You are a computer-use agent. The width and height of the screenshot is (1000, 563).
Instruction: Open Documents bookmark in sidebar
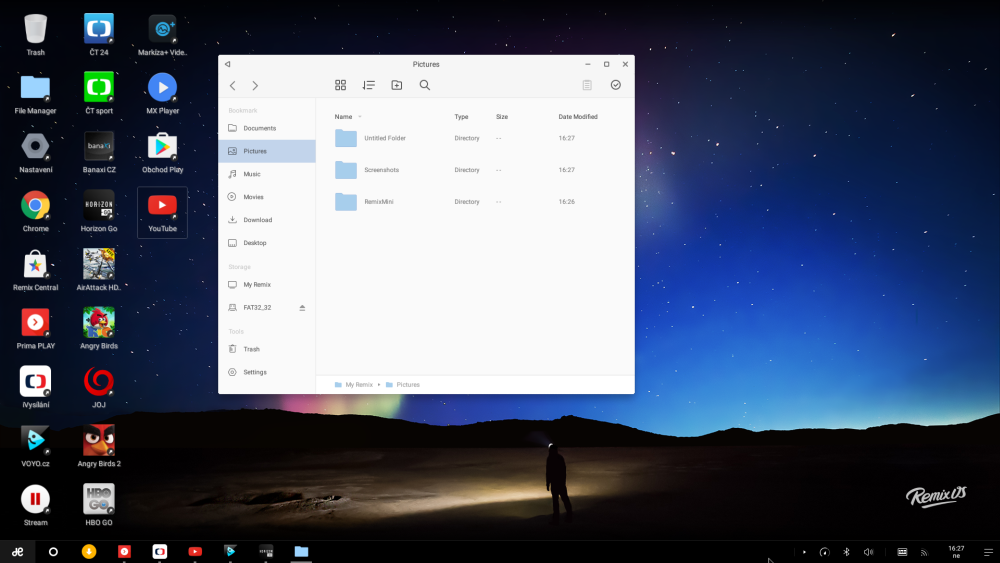[x=267, y=128]
